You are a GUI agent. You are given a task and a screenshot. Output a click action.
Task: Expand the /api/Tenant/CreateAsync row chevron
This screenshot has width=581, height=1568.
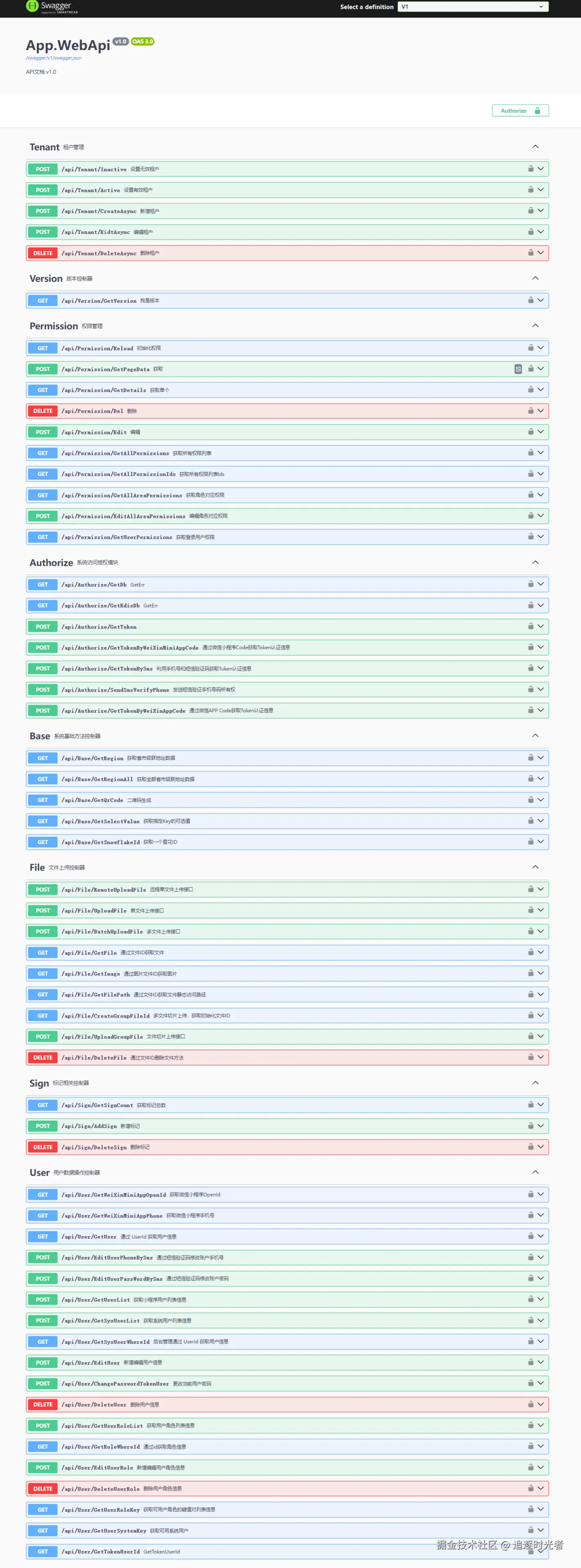[540, 210]
